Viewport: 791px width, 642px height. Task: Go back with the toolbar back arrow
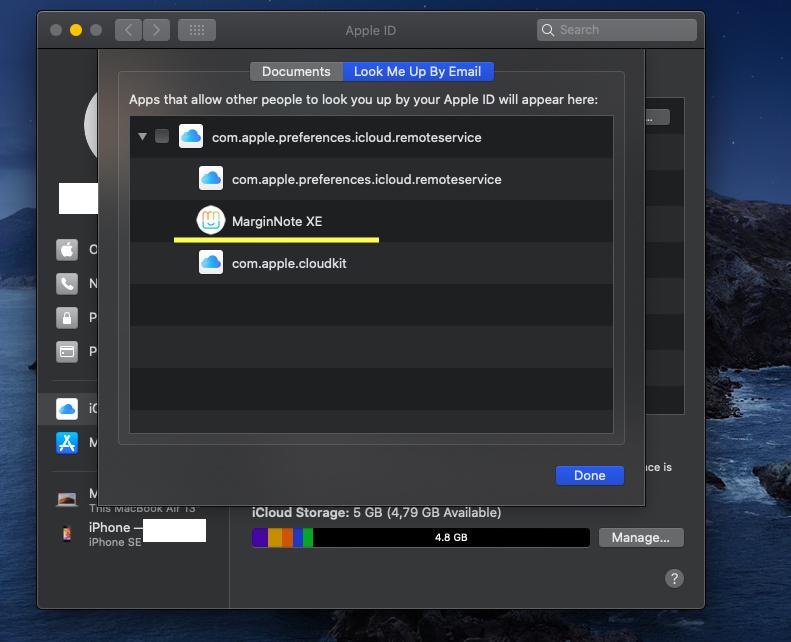pos(128,30)
